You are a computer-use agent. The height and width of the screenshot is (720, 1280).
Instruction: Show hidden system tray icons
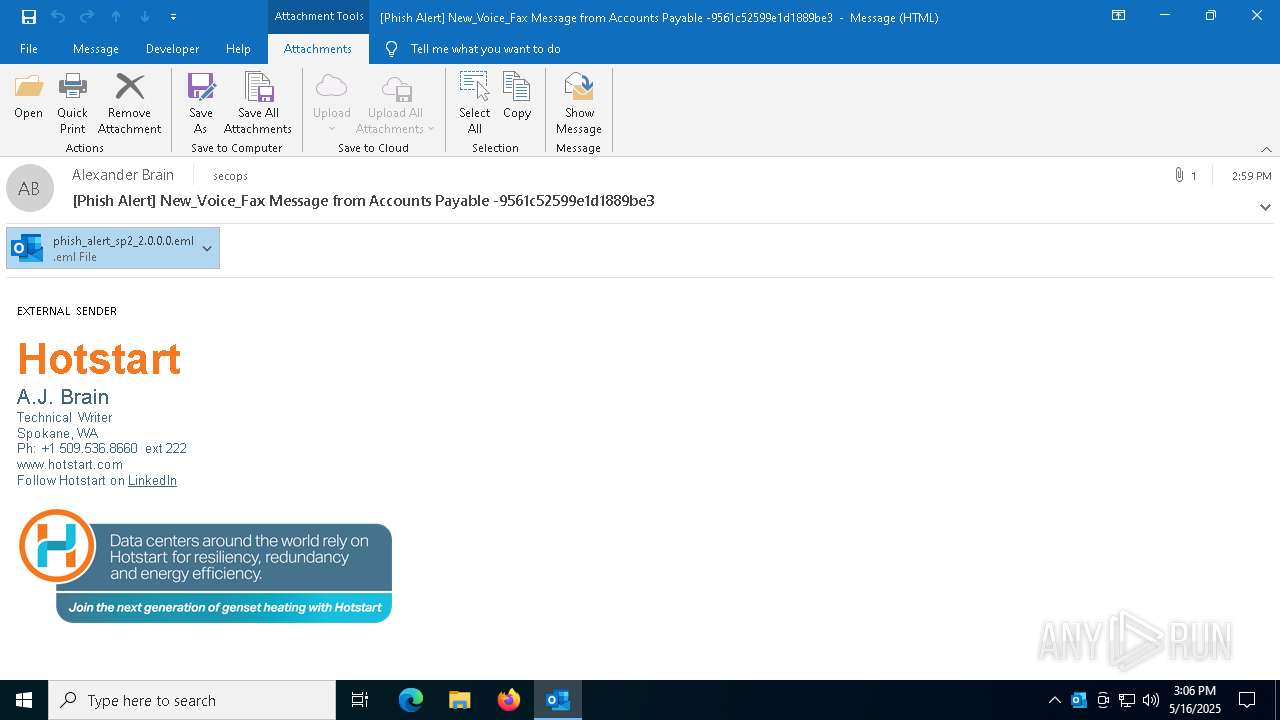pyautogui.click(x=1054, y=700)
